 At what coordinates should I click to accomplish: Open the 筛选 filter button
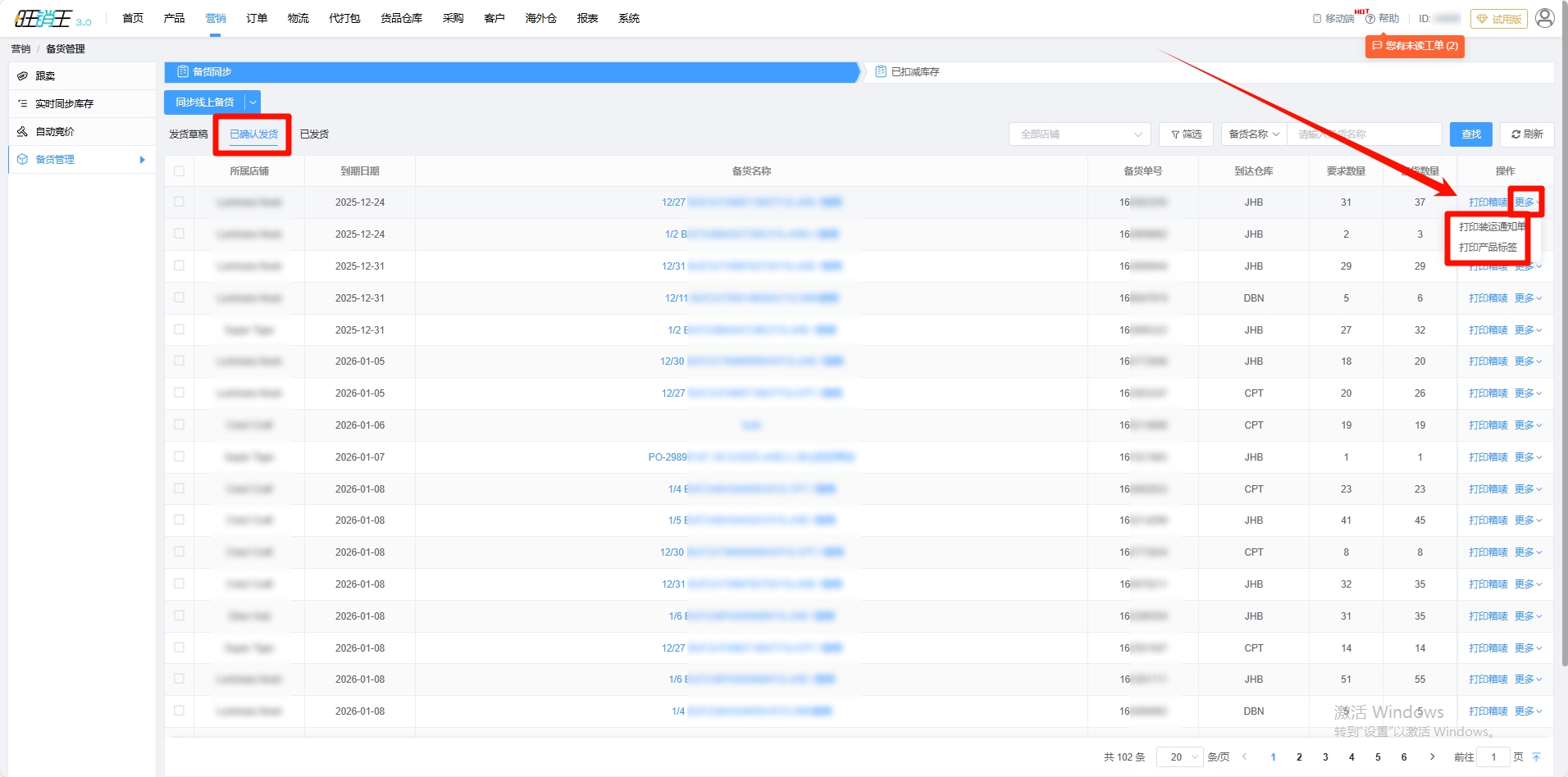pos(1186,134)
